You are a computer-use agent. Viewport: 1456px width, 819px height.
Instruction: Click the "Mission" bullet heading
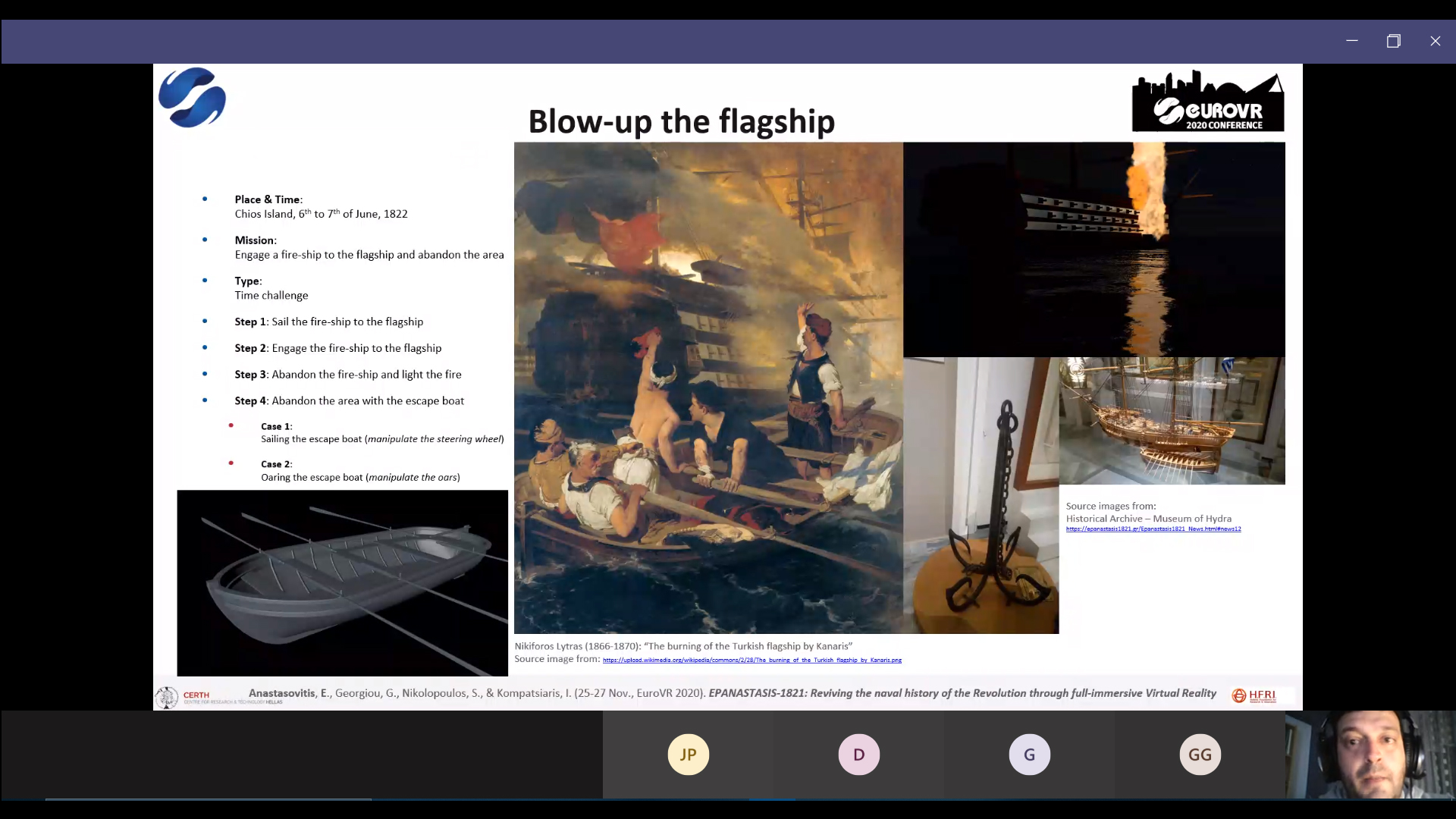click(x=256, y=240)
